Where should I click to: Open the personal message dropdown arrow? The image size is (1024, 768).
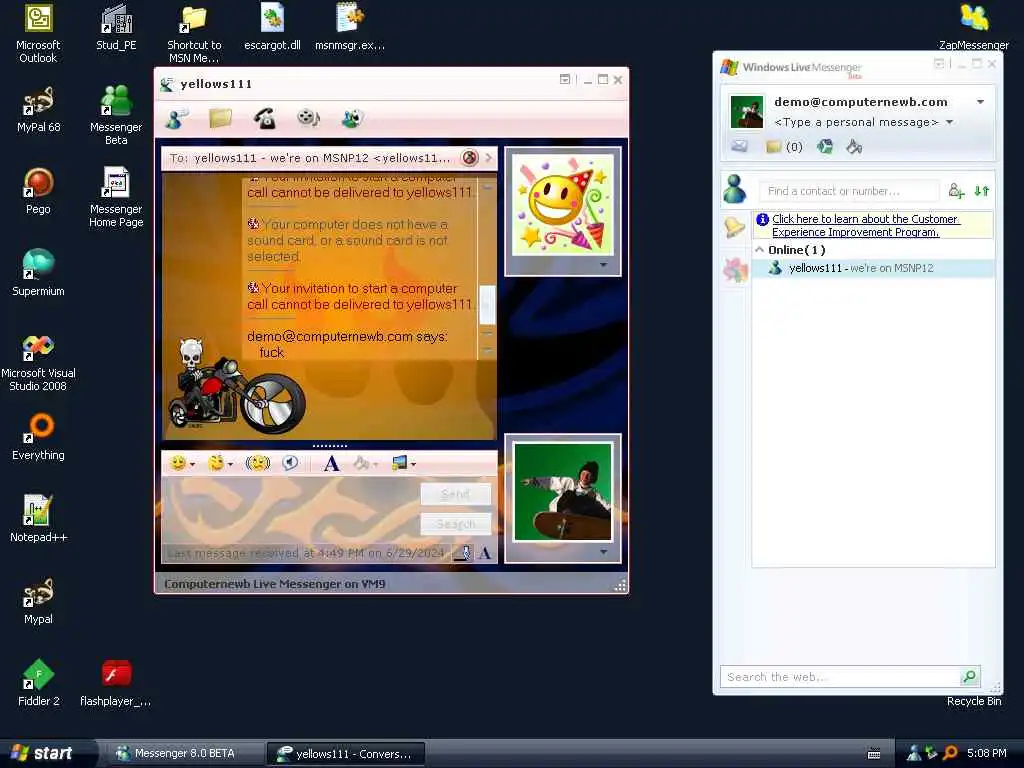point(950,122)
